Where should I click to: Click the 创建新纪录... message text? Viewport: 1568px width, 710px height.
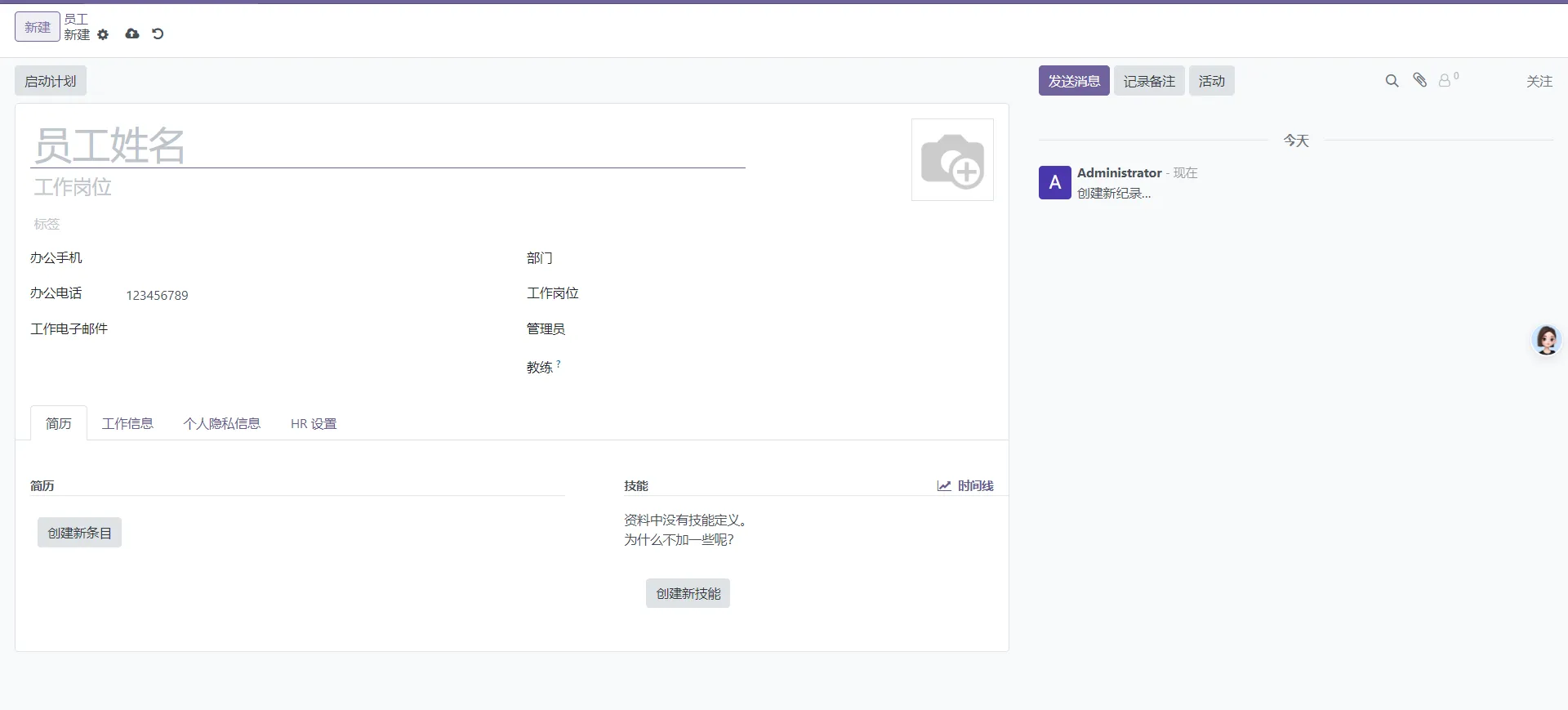1114,193
